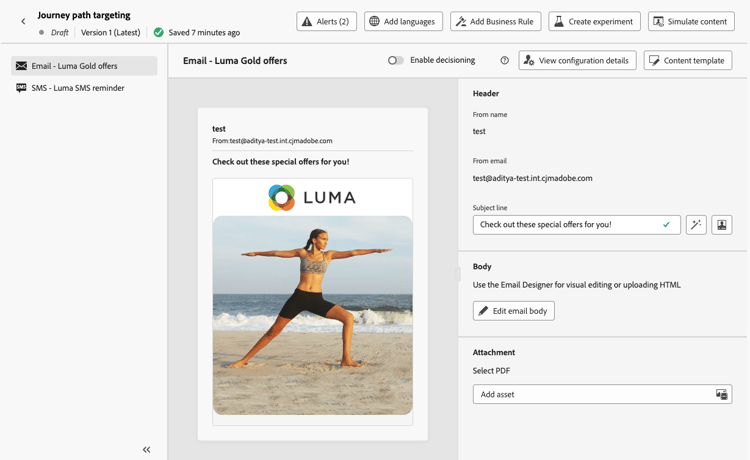
Task: Click the Add asset input field
Action: [602, 394]
